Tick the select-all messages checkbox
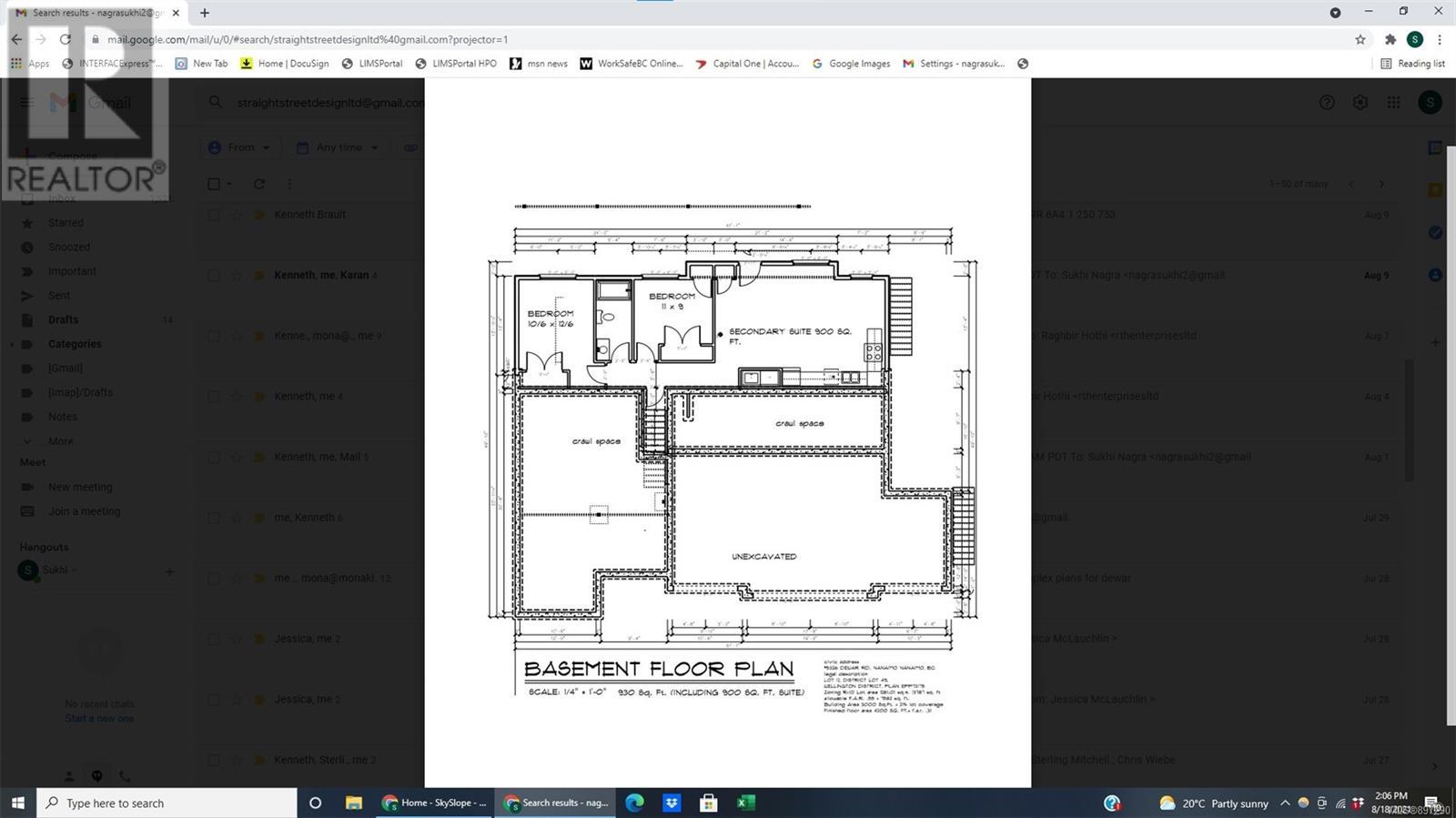Image resolution: width=1456 pixels, height=818 pixels. click(x=214, y=184)
